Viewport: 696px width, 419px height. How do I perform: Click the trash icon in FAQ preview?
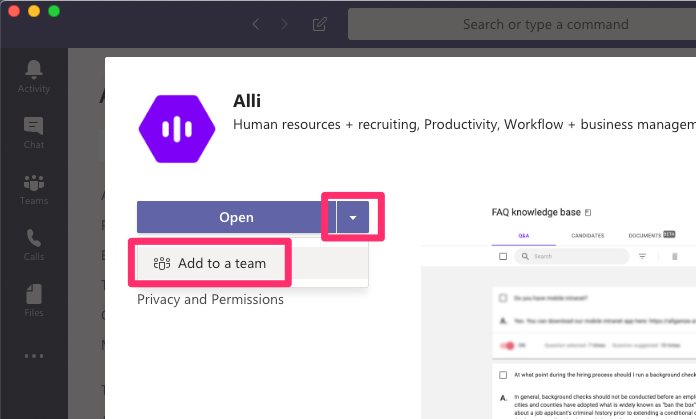click(675, 256)
